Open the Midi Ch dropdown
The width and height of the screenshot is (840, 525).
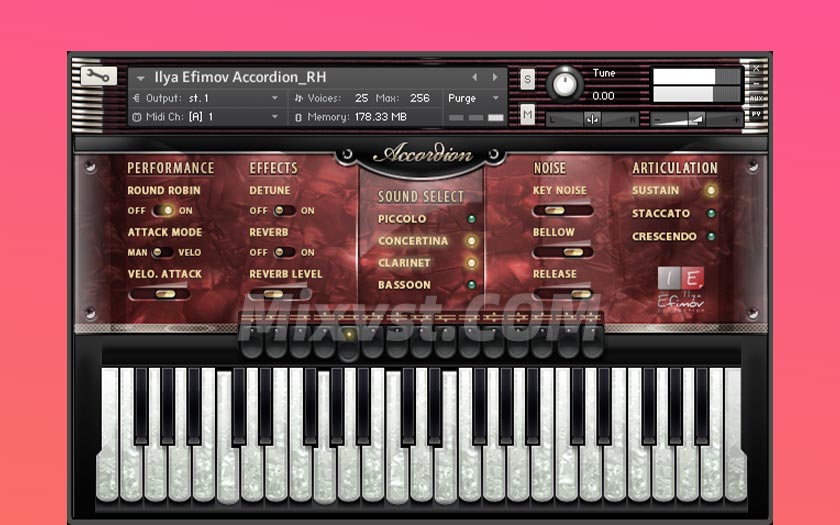(275, 117)
